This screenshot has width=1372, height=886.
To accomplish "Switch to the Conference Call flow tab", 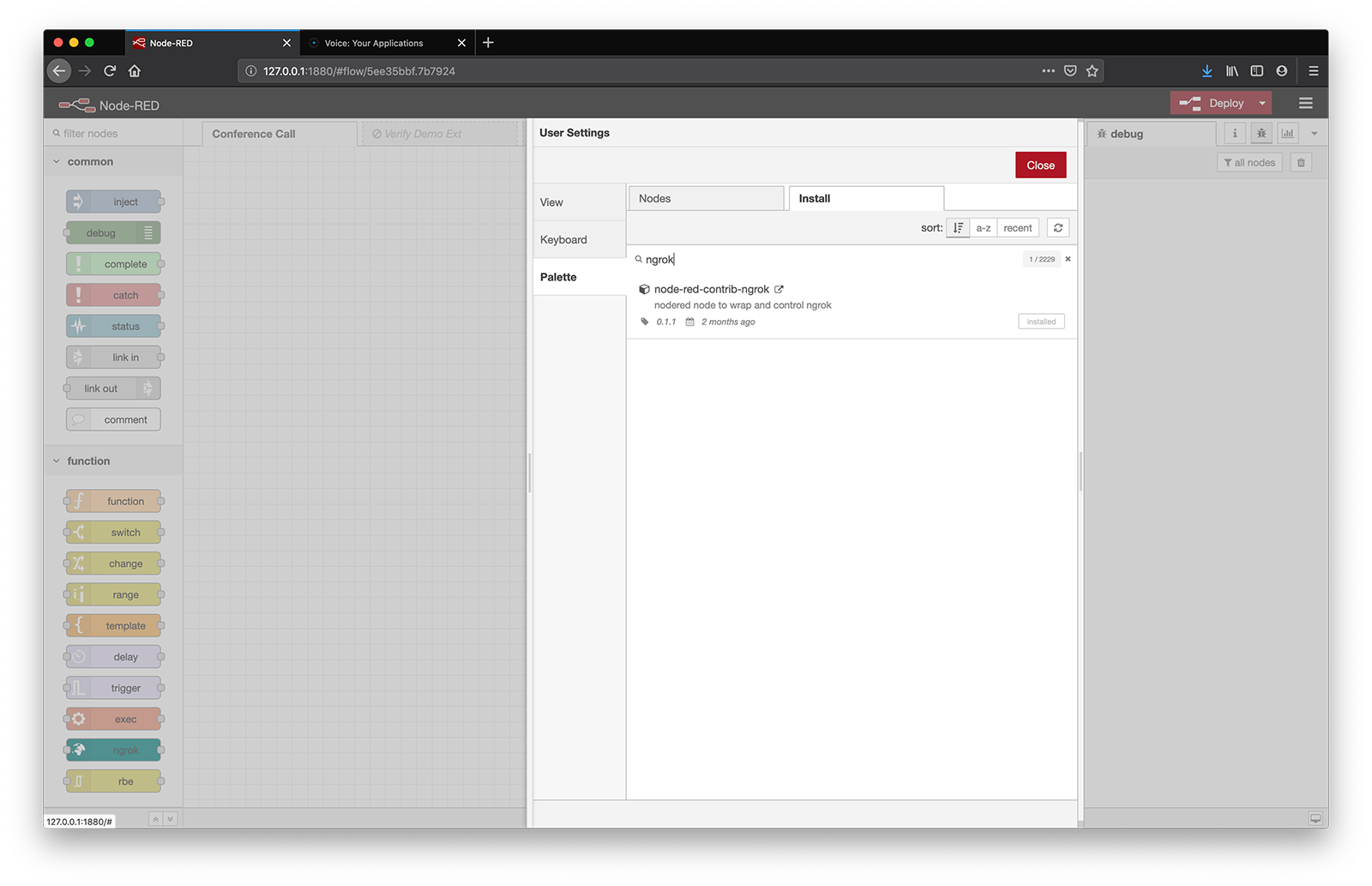I will pos(280,134).
